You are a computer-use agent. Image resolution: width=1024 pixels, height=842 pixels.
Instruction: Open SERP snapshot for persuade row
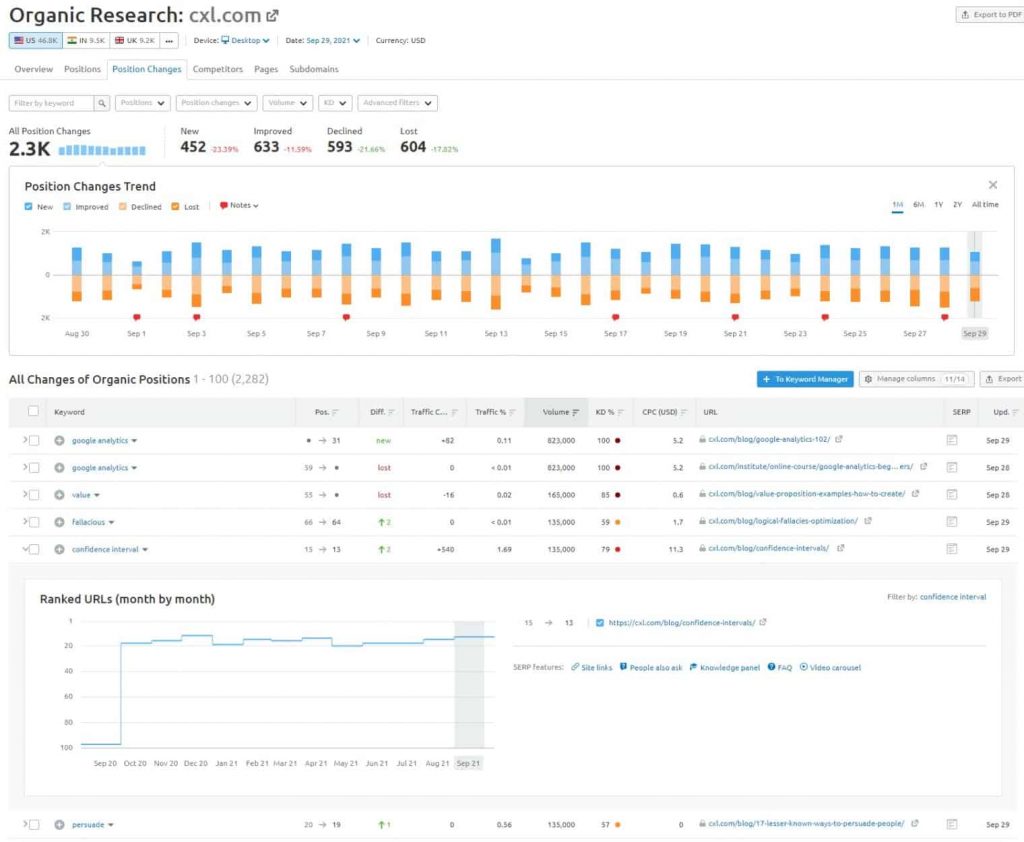tap(952, 824)
